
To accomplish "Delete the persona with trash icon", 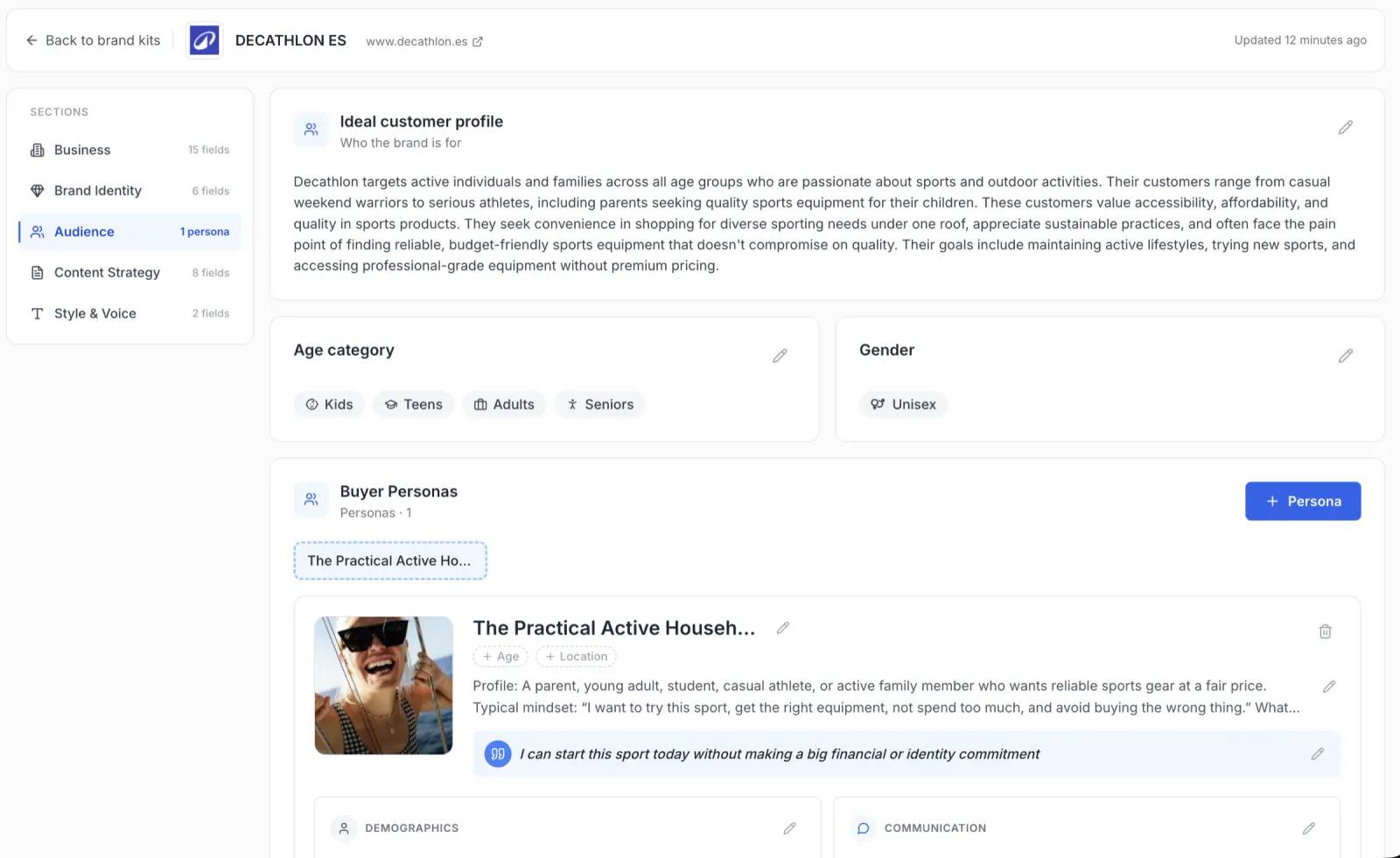I will click(1326, 631).
